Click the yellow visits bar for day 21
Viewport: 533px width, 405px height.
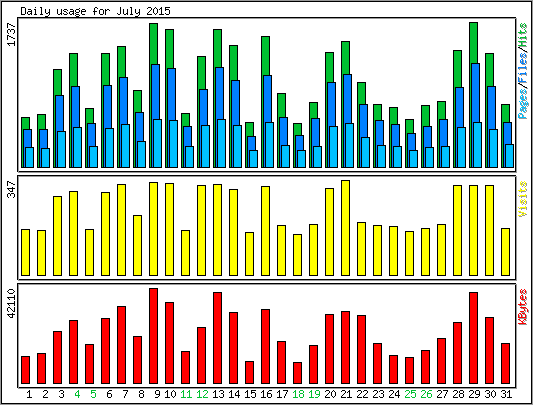point(345,228)
